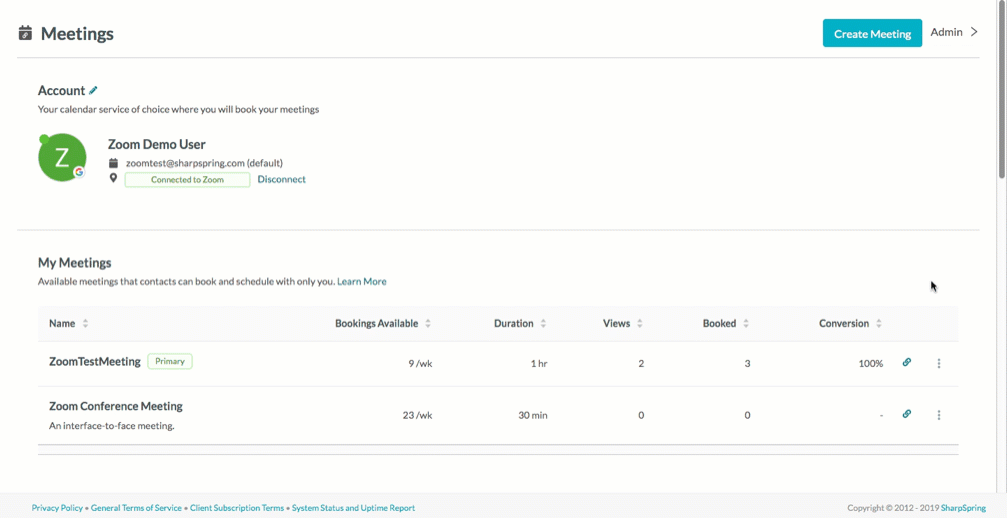Click the Meetings calendar icon in header

click(25, 33)
